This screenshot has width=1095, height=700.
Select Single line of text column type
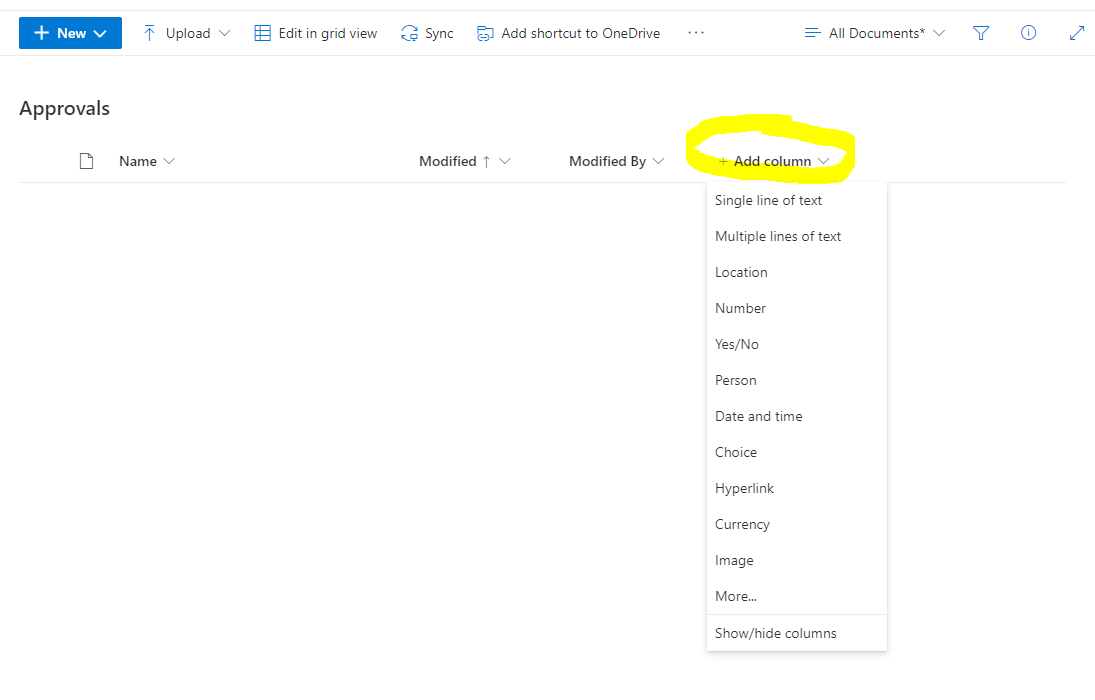click(x=768, y=200)
